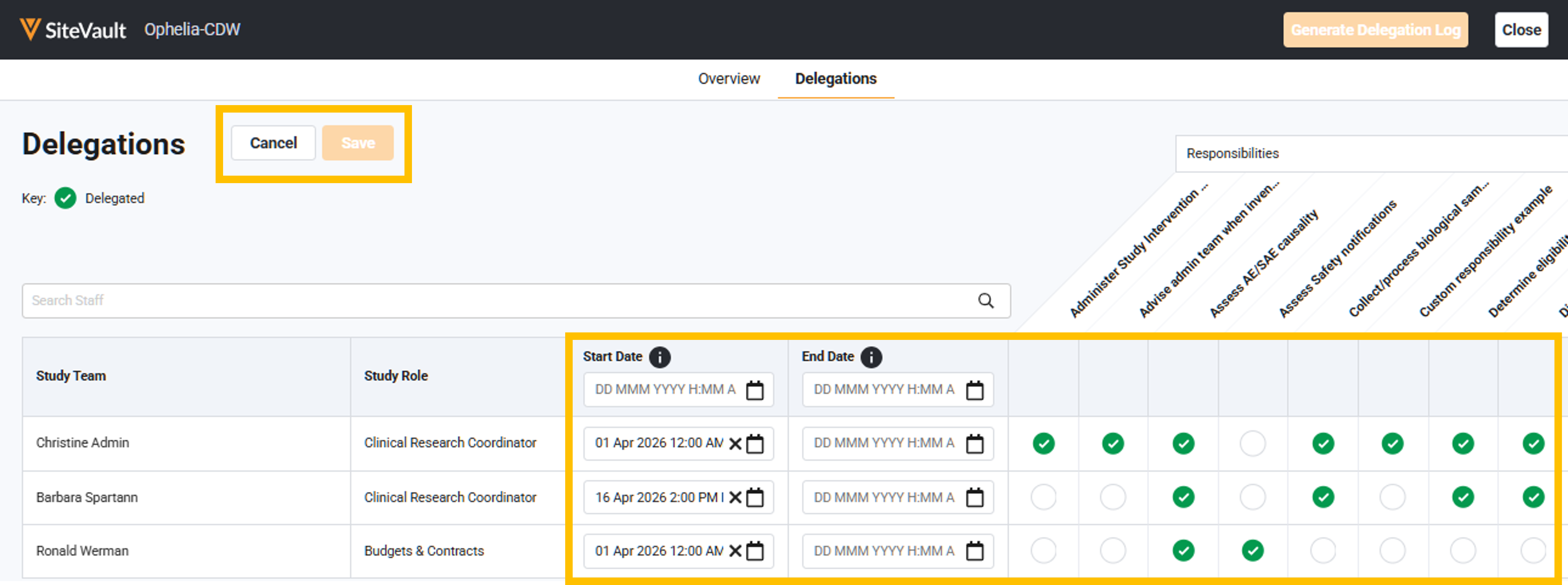
Task: Open calendar for Christine Admin's end date
Action: [975, 444]
